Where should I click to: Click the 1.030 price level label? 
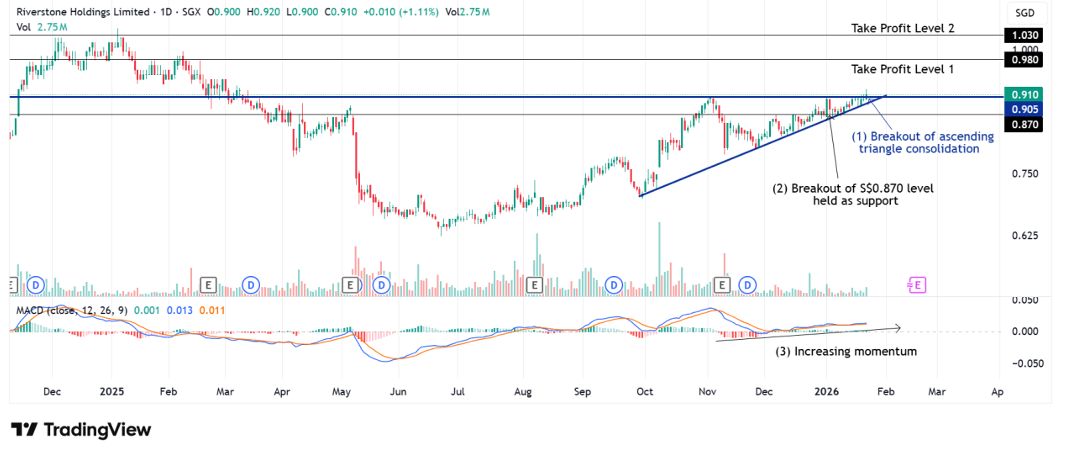1025,35
